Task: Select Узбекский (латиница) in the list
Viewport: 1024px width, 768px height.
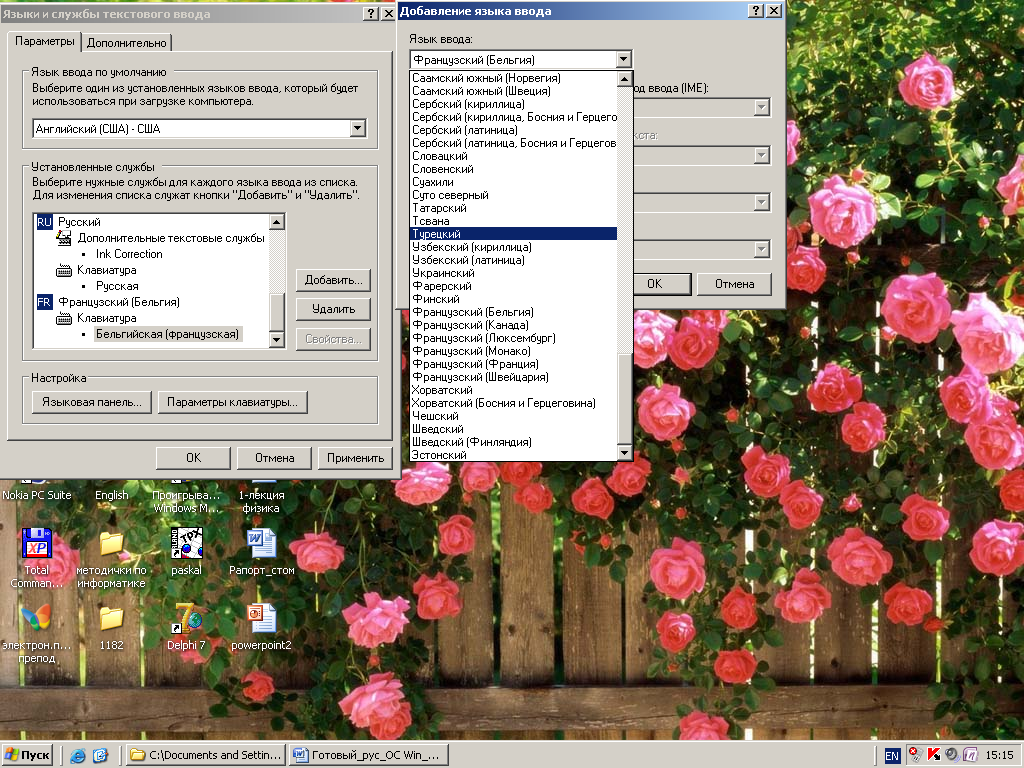Action: 513,260
